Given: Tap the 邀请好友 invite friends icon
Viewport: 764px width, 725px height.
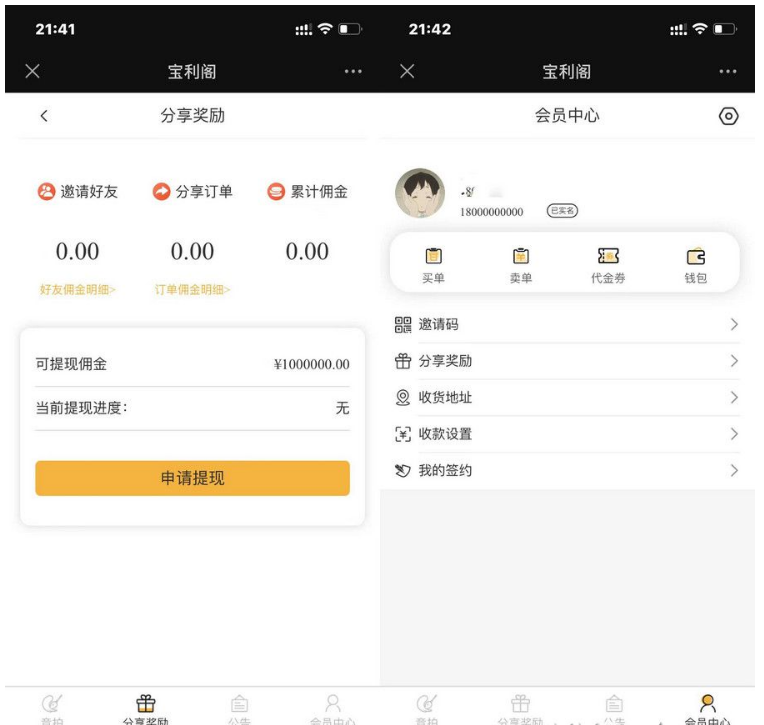Looking at the screenshot, I should pos(45,192).
